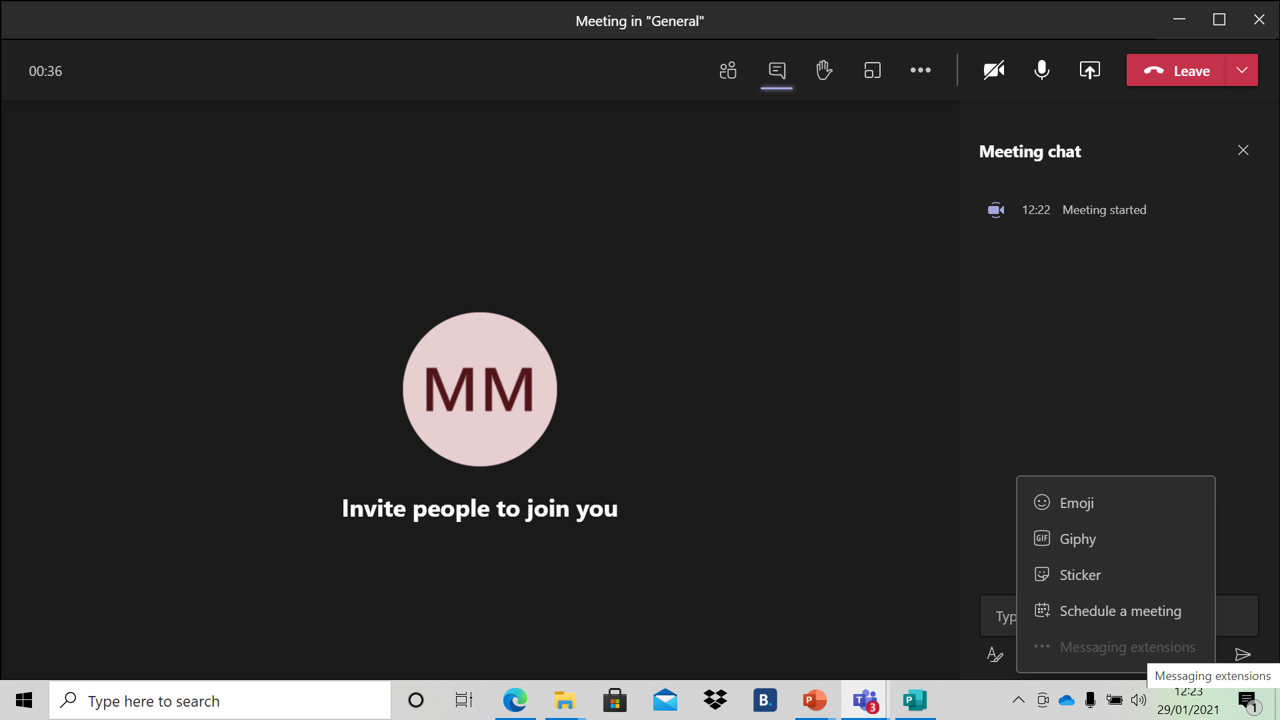Click the red Leave button
1280x720 pixels.
1176,70
